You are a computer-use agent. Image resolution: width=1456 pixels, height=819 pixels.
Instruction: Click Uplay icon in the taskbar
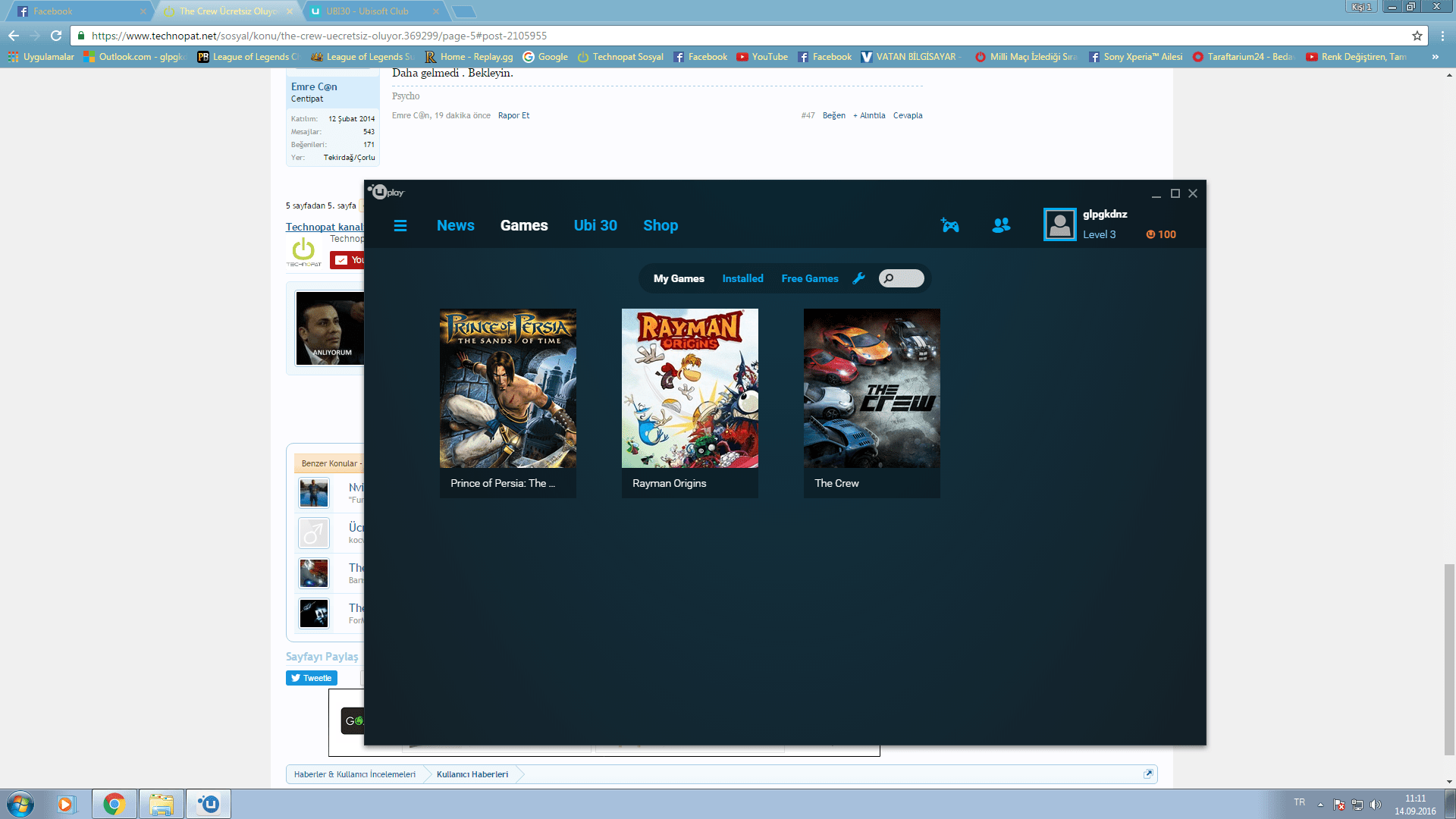209,804
